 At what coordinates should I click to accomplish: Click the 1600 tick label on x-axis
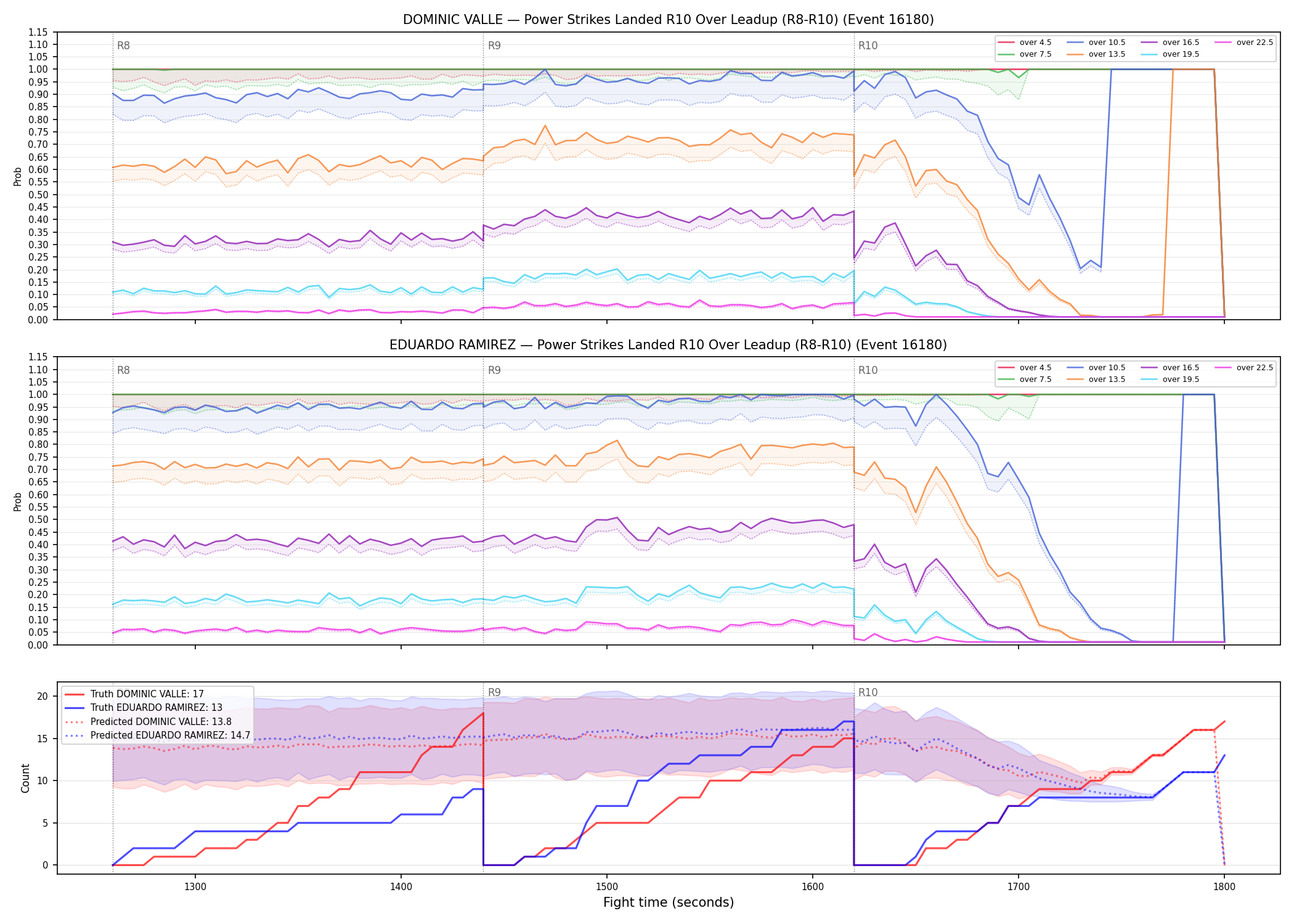point(813,886)
